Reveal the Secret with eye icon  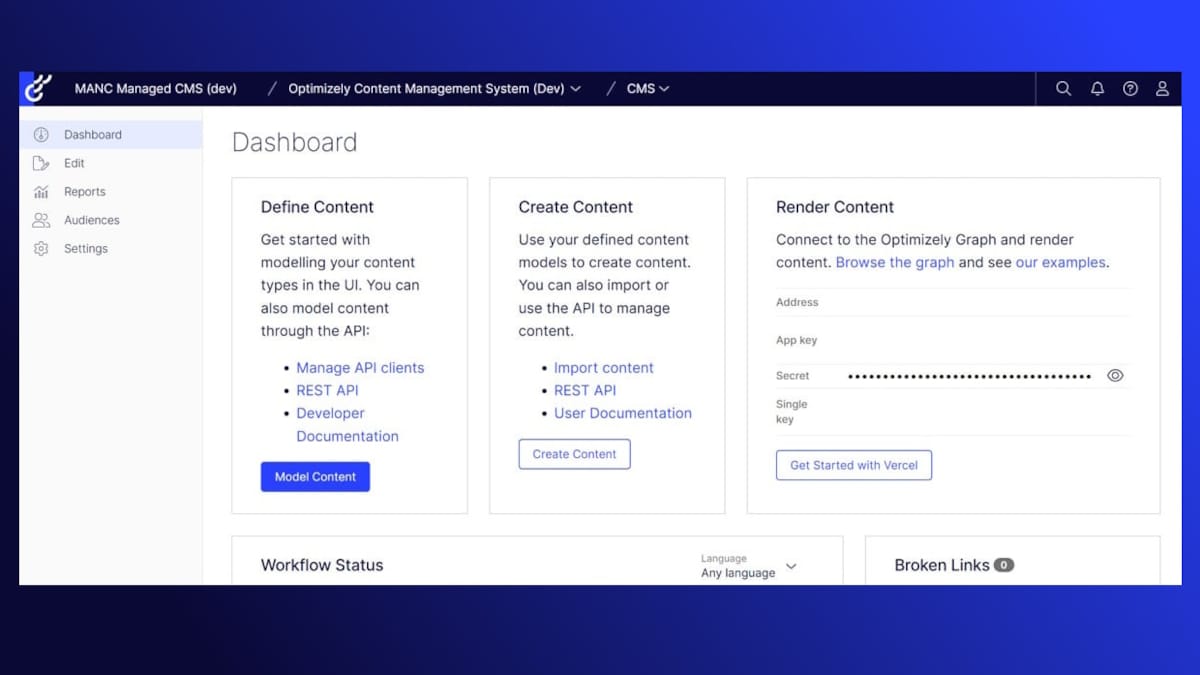click(x=1115, y=376)
